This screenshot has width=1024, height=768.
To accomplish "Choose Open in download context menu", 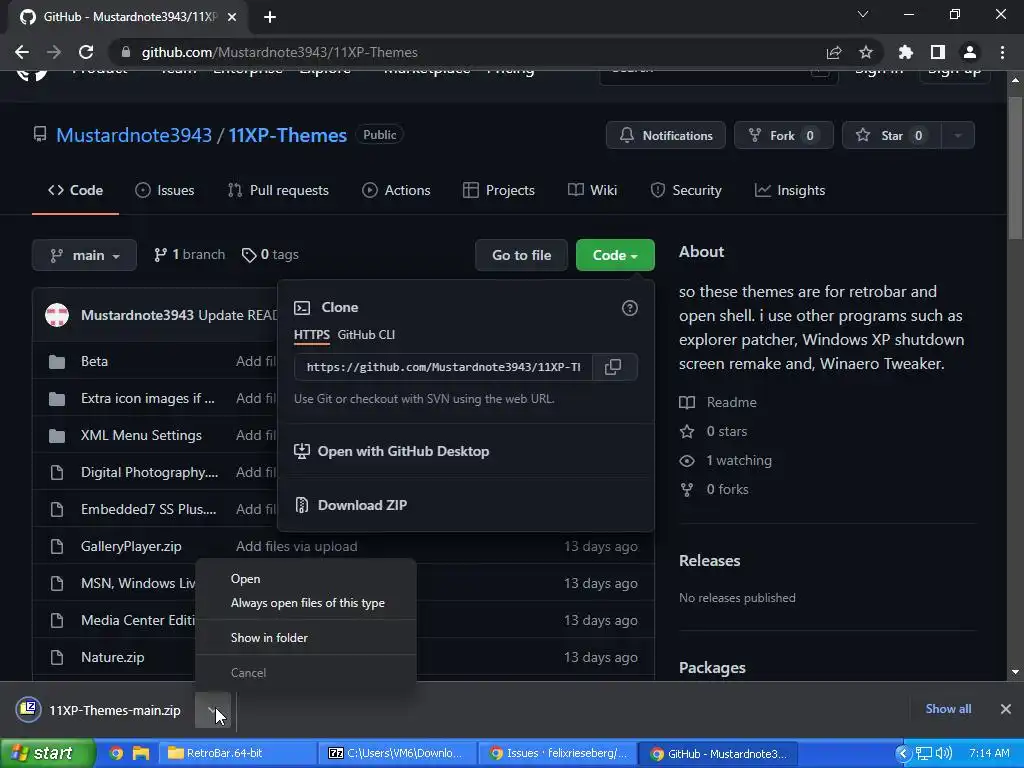I will point(306,579).
